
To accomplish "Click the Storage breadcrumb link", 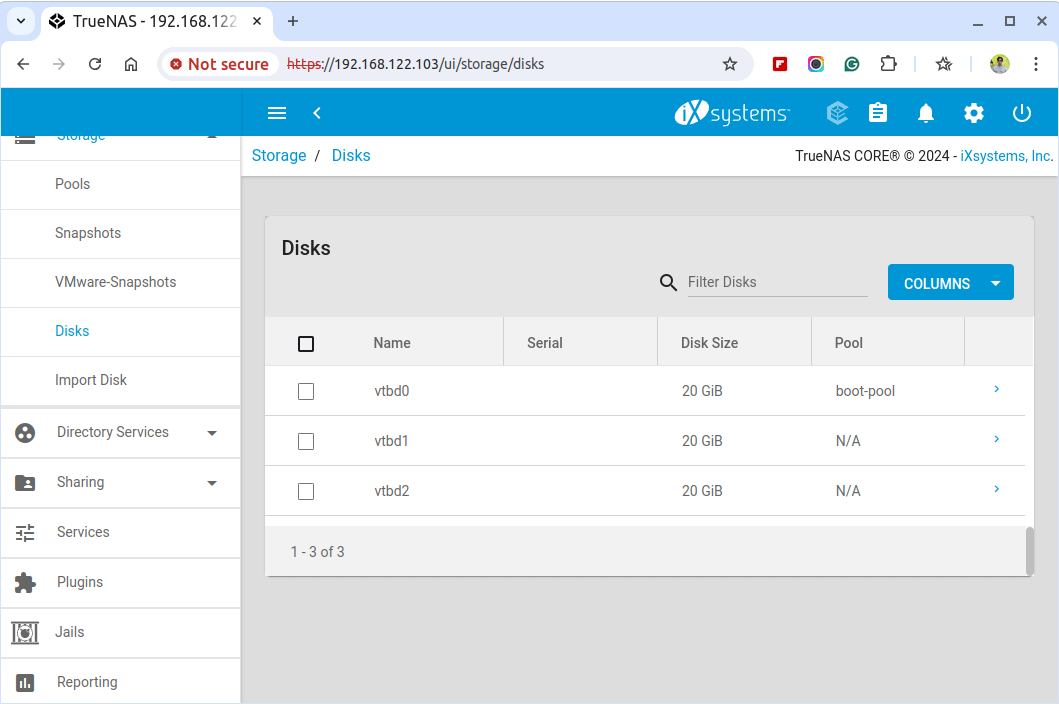I will coord(279,155).
